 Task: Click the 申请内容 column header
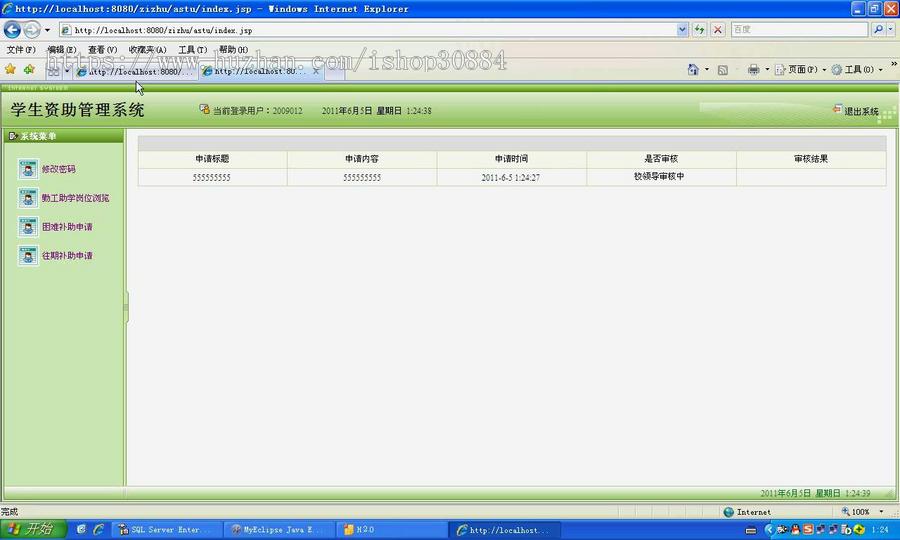[x=362, y=159]
